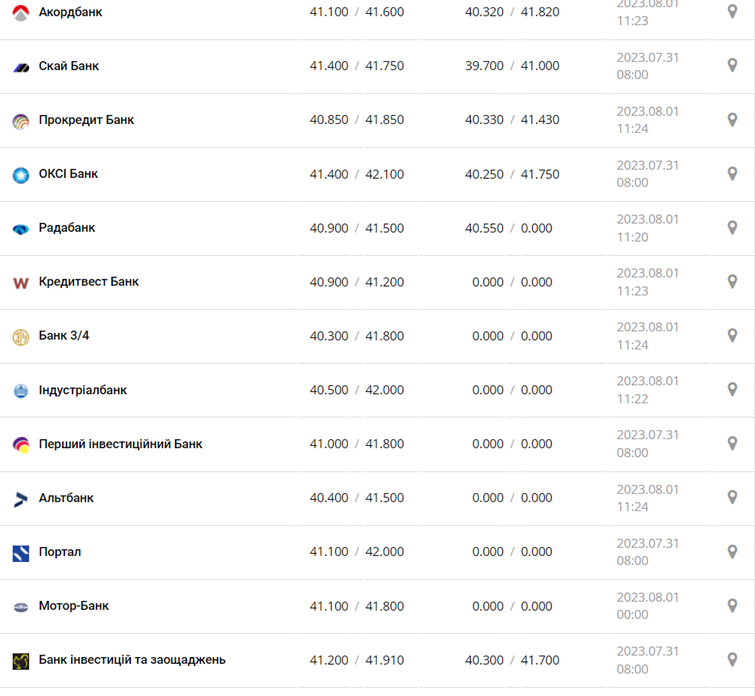Viewport: 755px width, 696px height.
Task: Click the ОКСІ Банк logo icon
Action: tap(21, 175)
